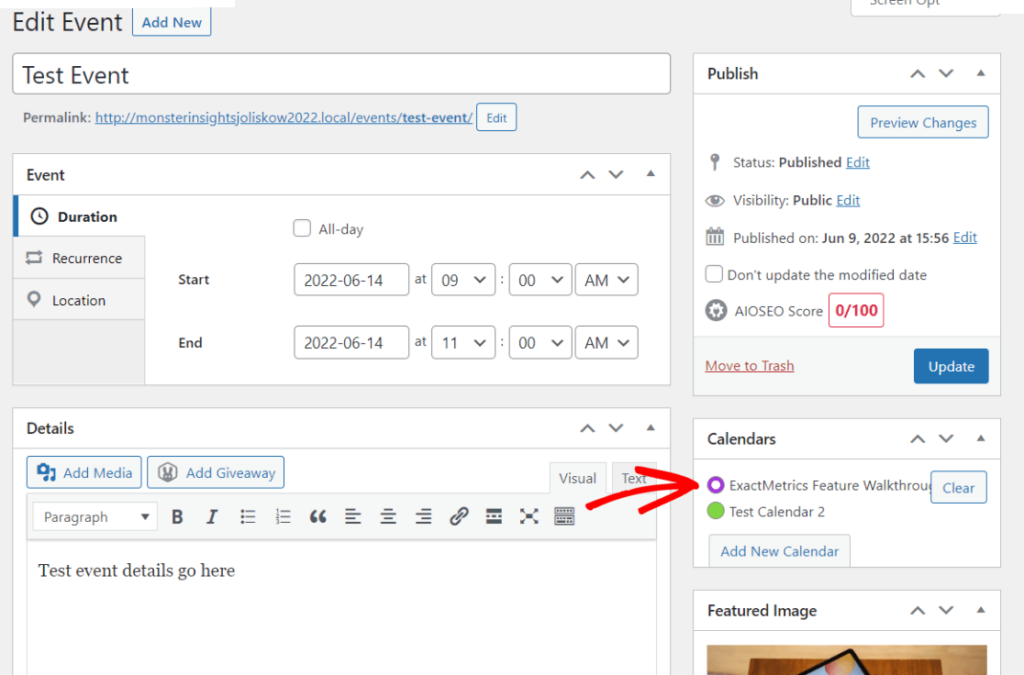Open the start hour dropdown
Image resolution: width=1024 pixels, height=675 pixels.
pos(463,280)
